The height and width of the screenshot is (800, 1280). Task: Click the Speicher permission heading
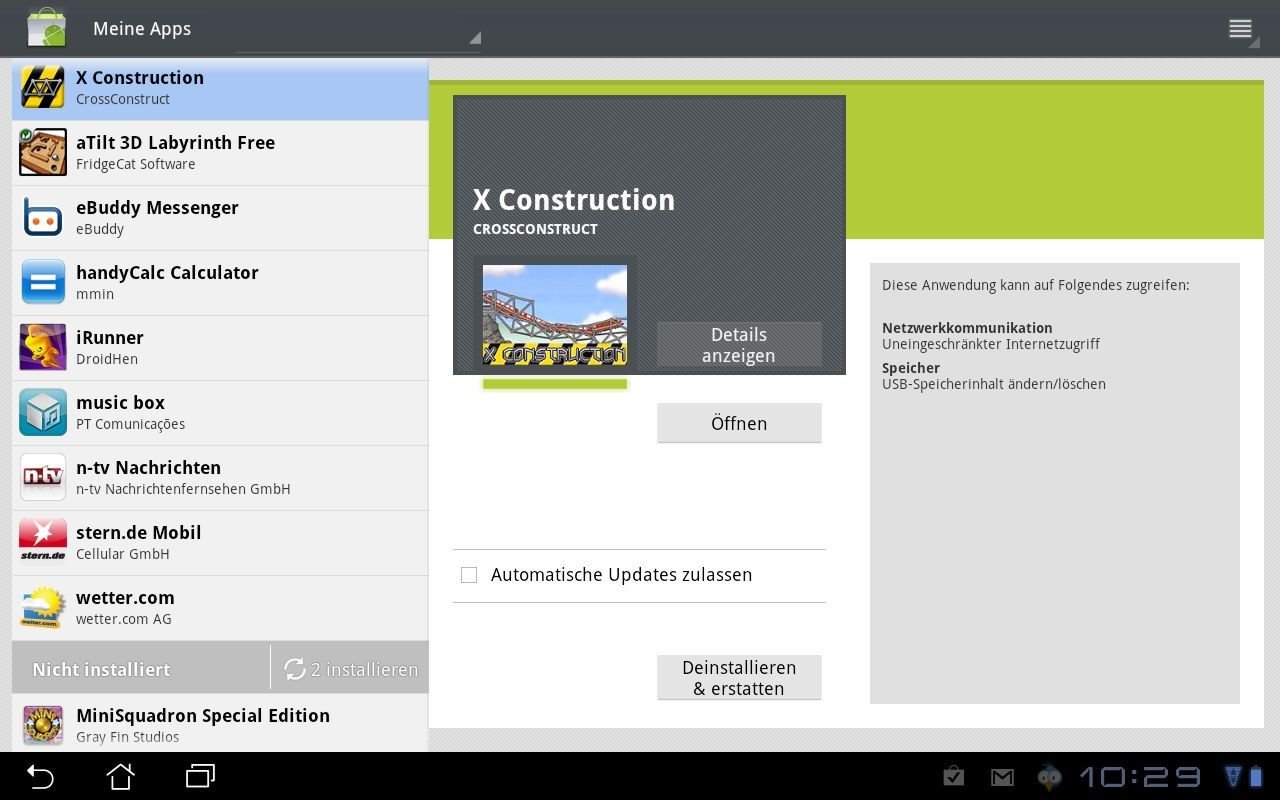tap(911, 368)
